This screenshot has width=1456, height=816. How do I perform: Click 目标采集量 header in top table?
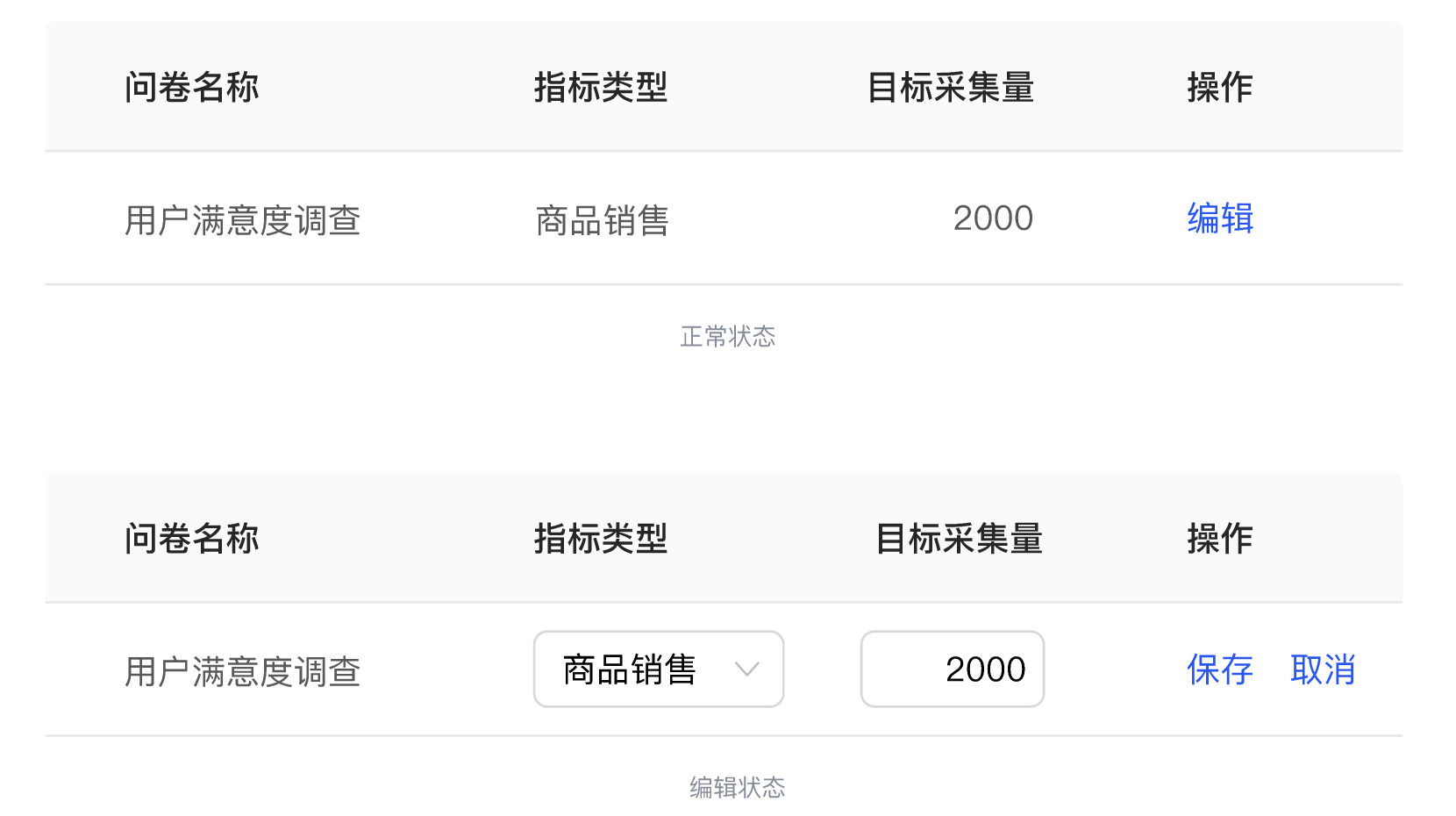951,88
